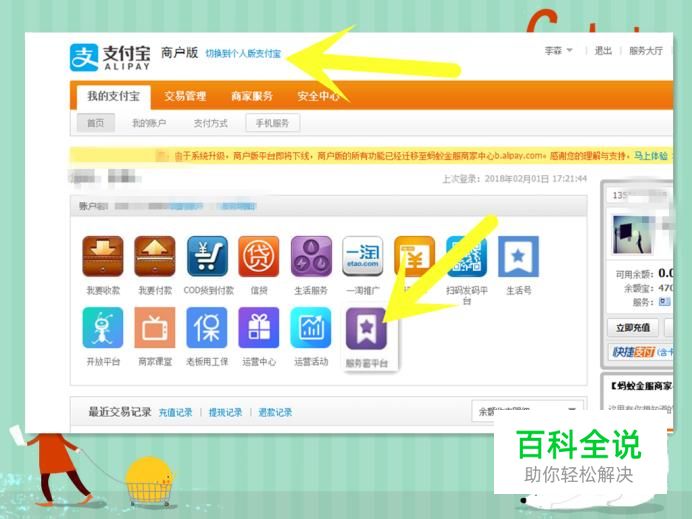Viewport: 692px width, 519px height.
Task: Click the 蚂蚁金服商家 notice heading
Action: coord(641,386)
